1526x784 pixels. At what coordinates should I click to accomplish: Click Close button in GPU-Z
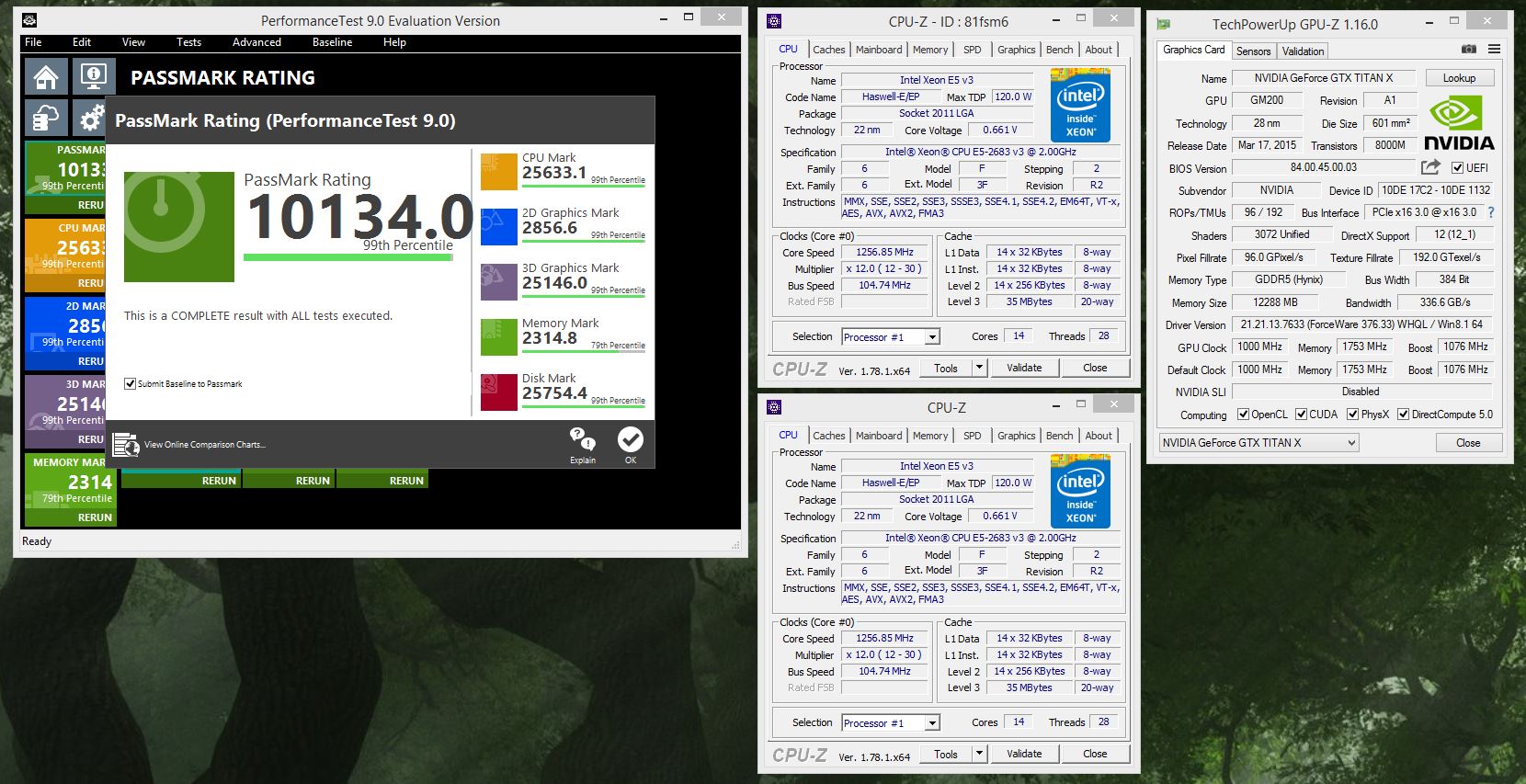[1468, 443]
